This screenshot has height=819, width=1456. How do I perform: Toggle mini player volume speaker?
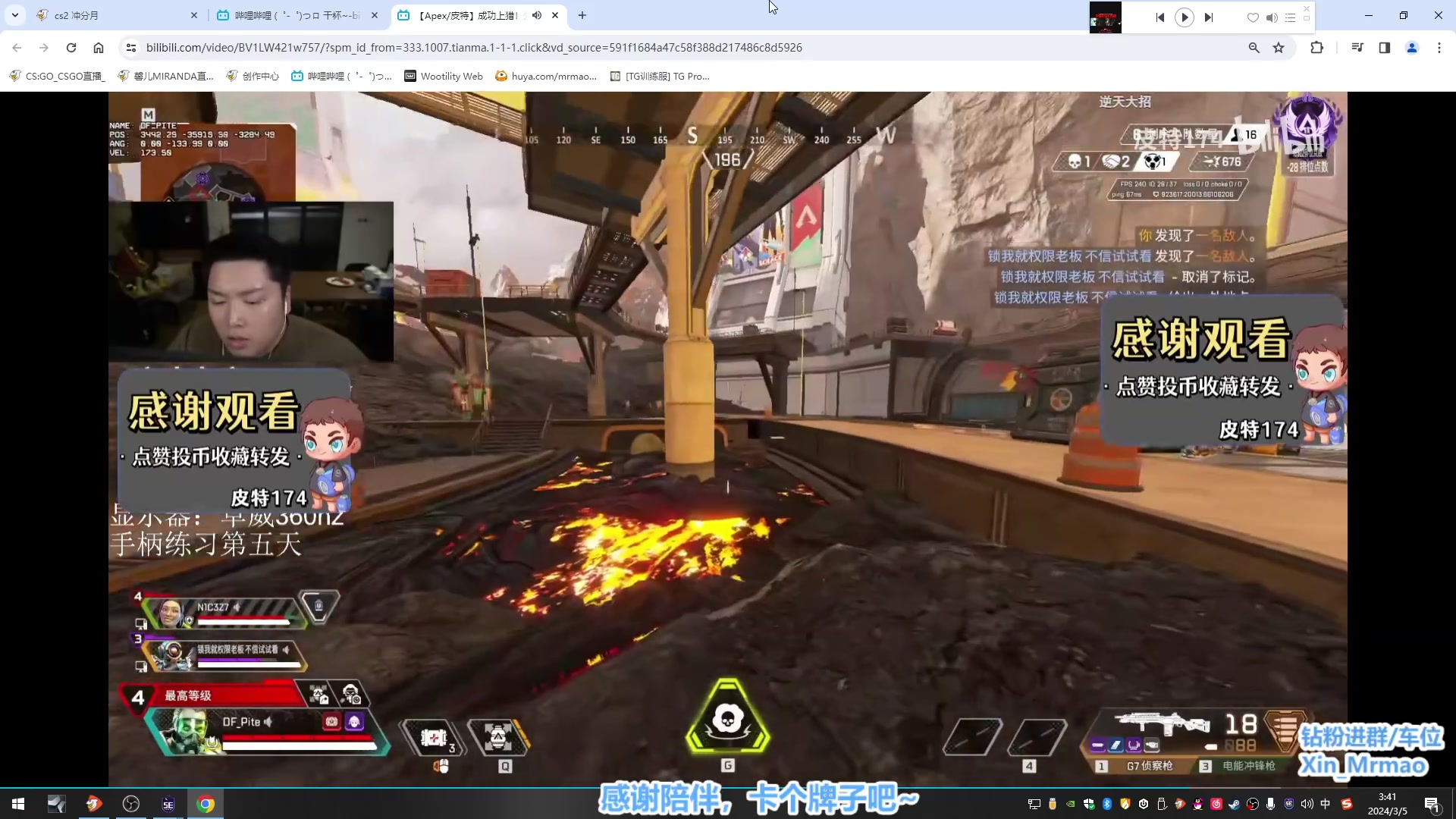point(1272,17)
